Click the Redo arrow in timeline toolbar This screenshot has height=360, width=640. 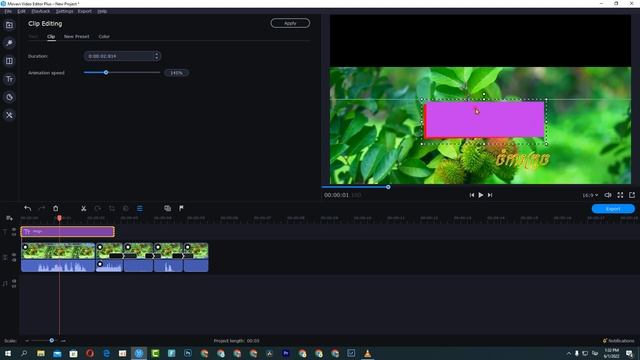pyautogui.click(x=41, y=208)
